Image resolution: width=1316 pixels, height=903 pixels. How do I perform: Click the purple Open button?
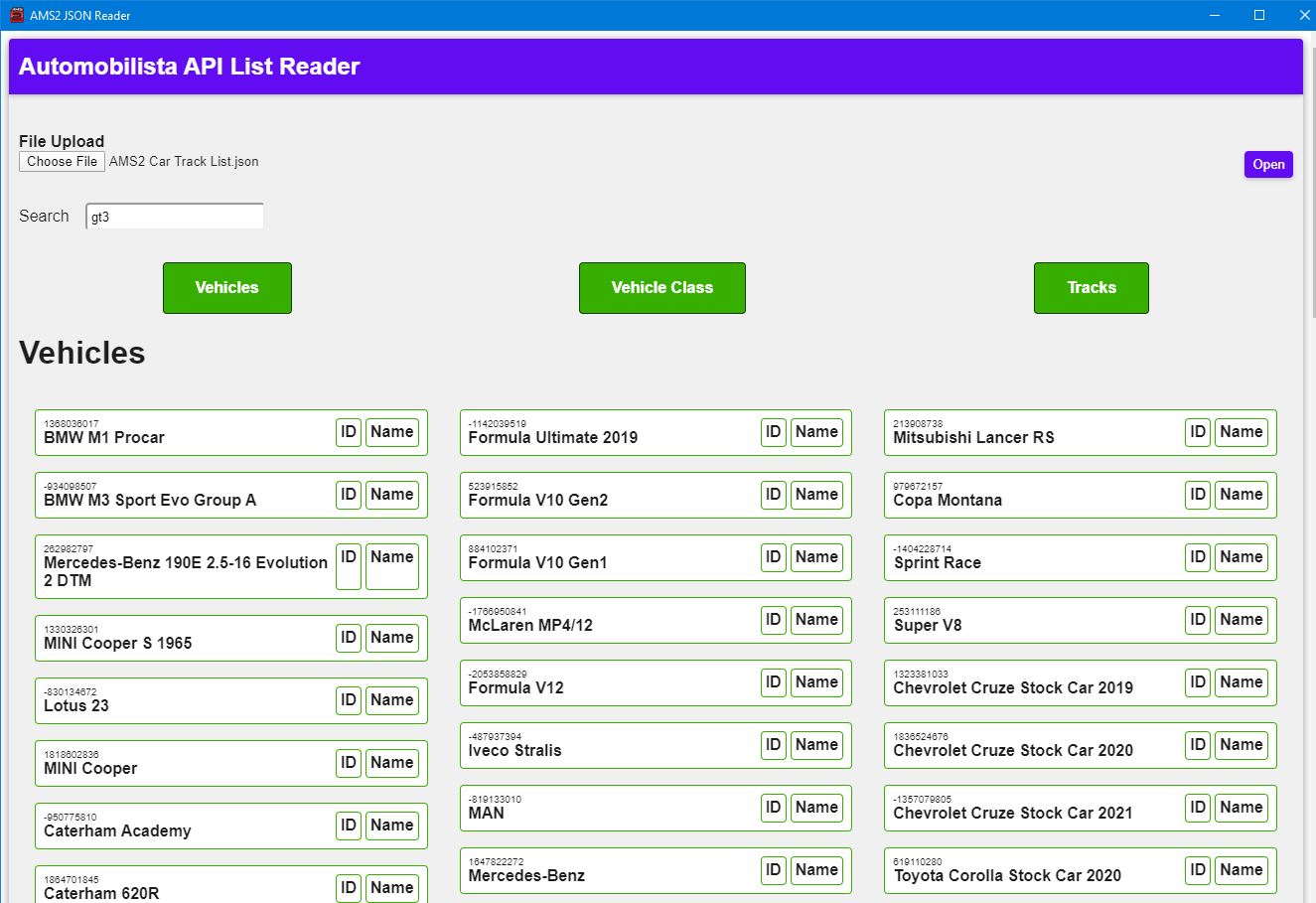(1268, 165)
